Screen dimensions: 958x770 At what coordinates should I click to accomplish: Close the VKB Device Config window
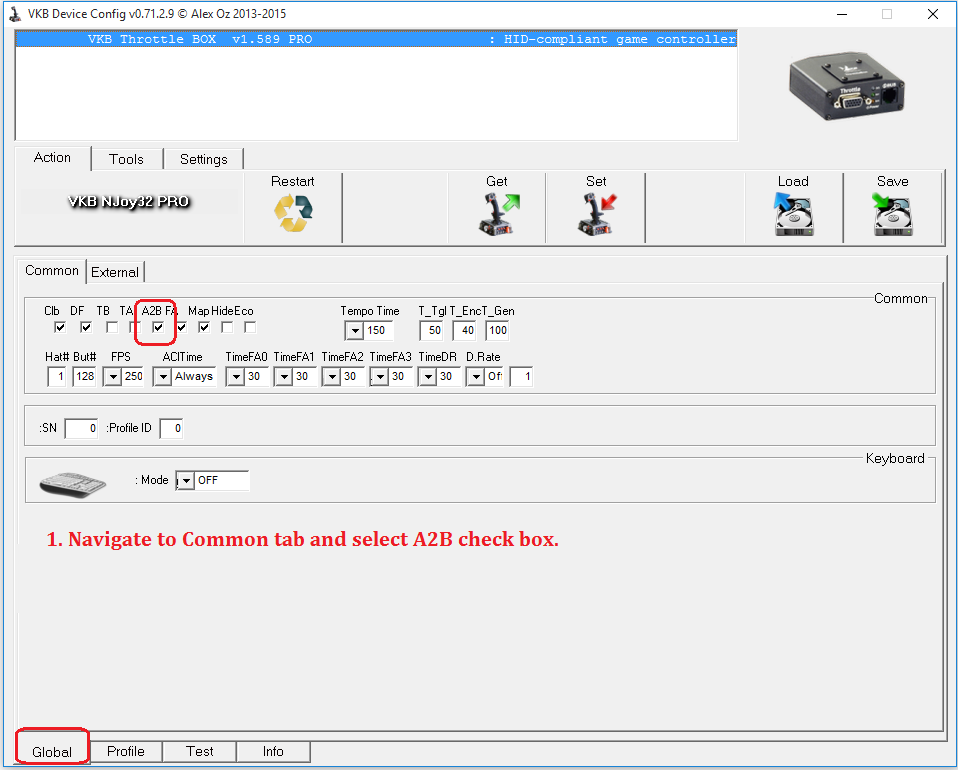click(x=933, y=14)
